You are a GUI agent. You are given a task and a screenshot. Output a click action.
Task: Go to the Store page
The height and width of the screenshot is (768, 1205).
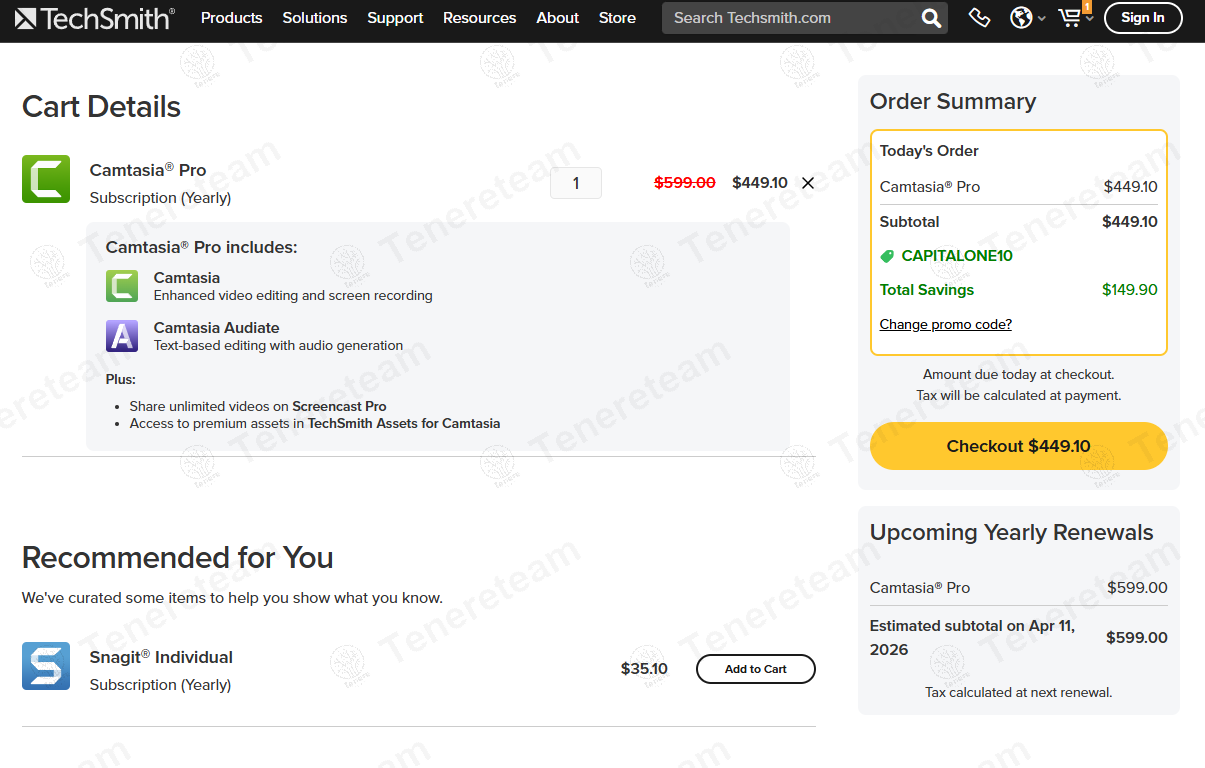(617, 18)
